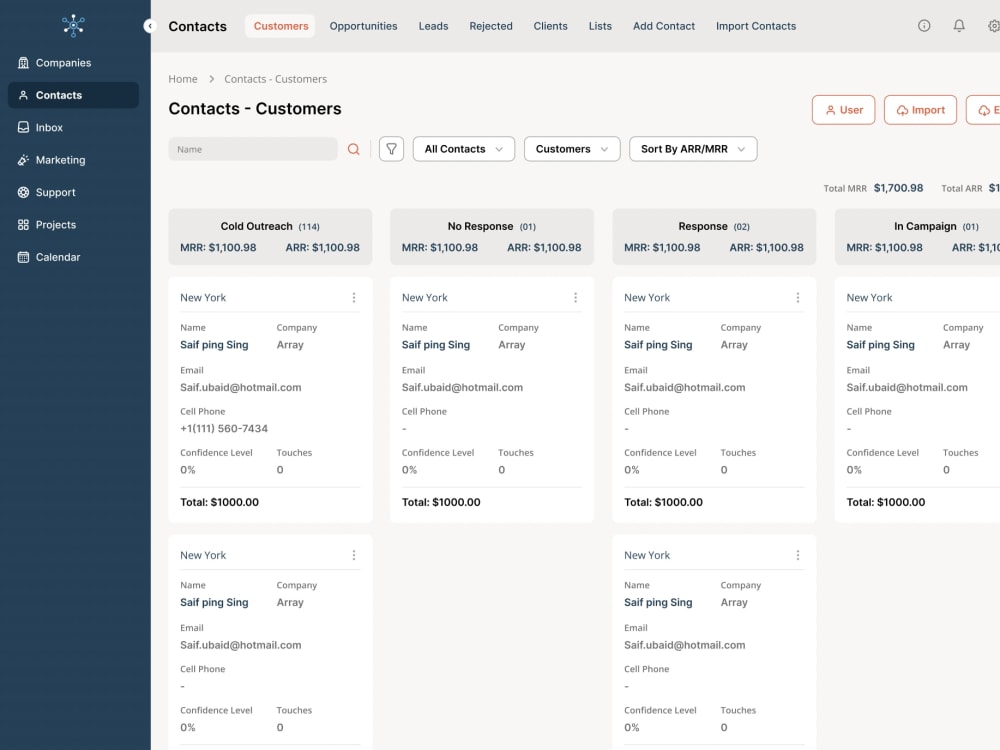Open Saif ping Sing in No Response column

(436, 345)
